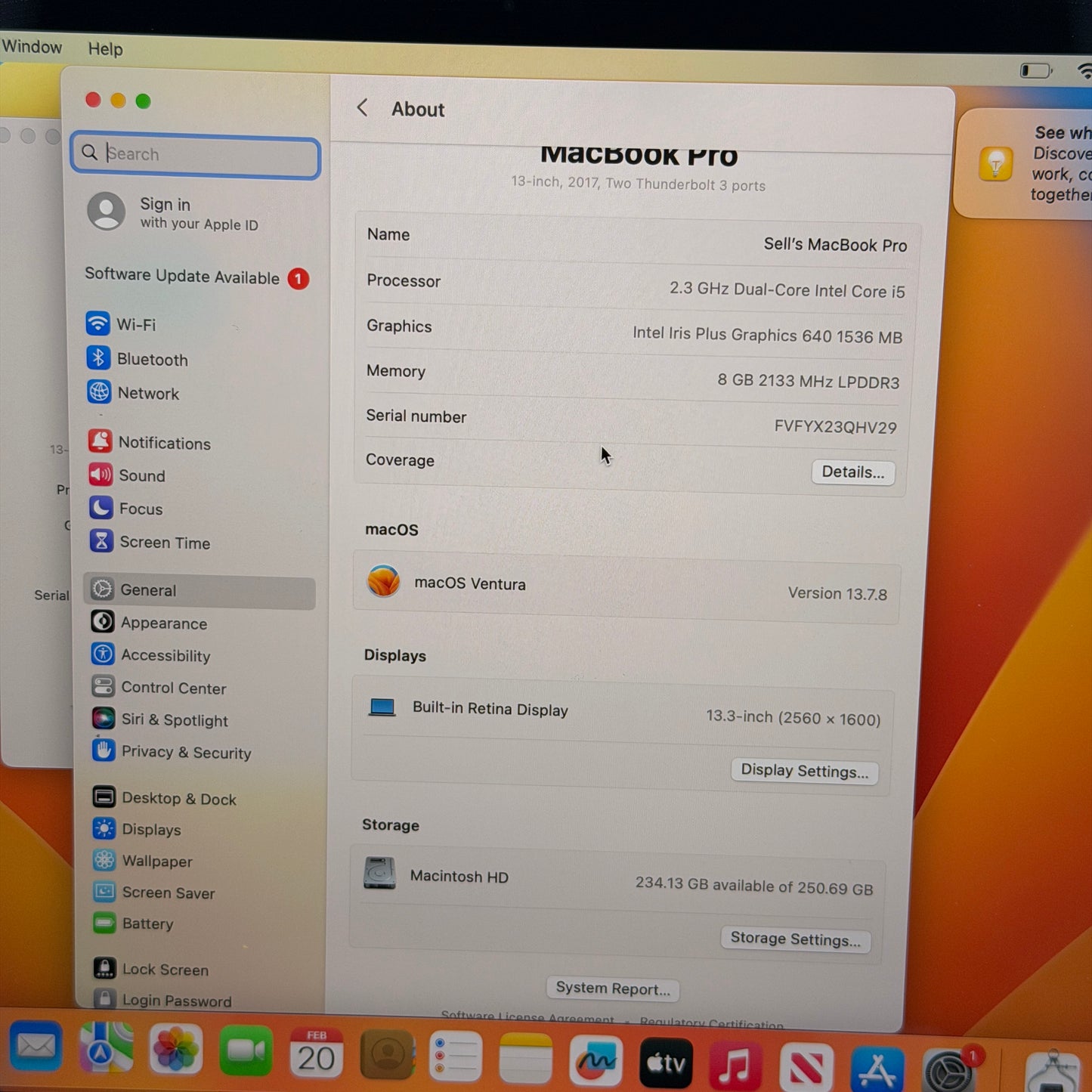Viewport: 1092px width, 1092px height.
Task: Open Lock Screen settings
Action: 151,970
